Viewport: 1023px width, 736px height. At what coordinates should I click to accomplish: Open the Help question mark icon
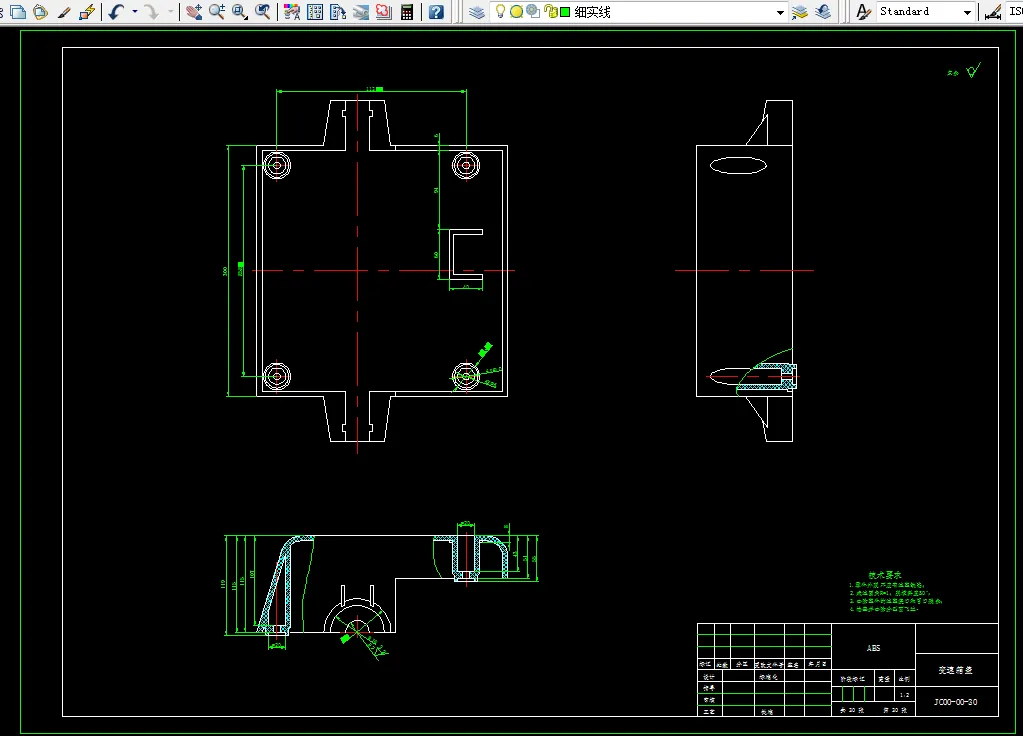[x=436, y=12]
